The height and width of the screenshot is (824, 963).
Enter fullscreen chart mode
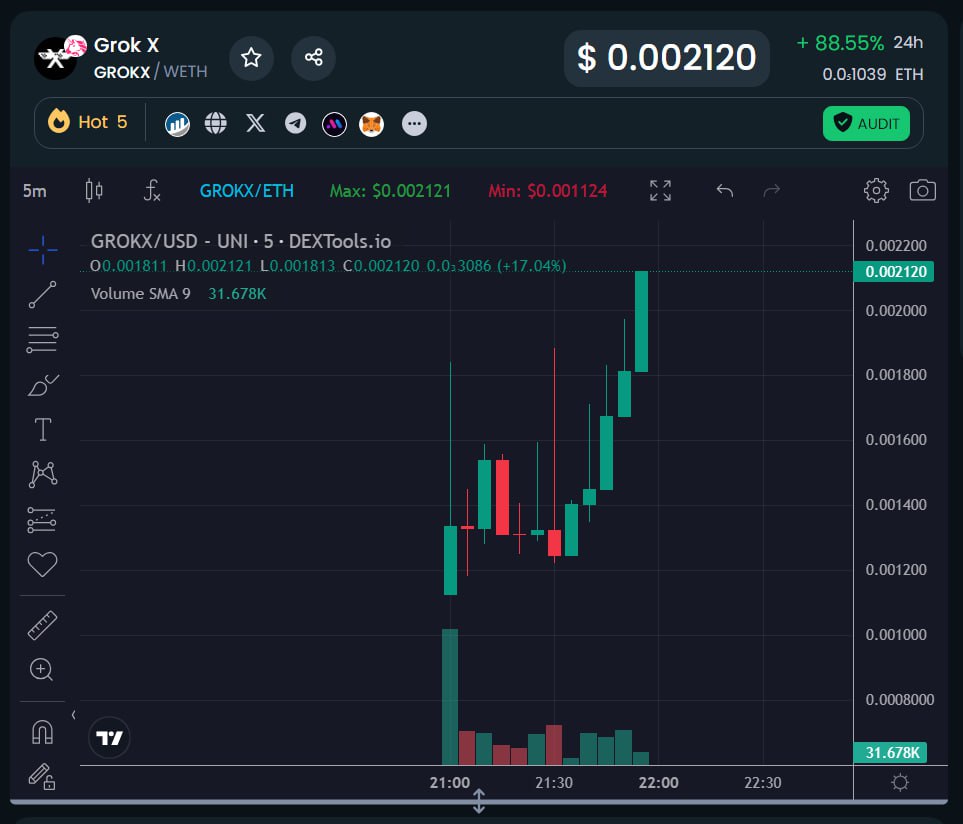click(x=660, y=191)
